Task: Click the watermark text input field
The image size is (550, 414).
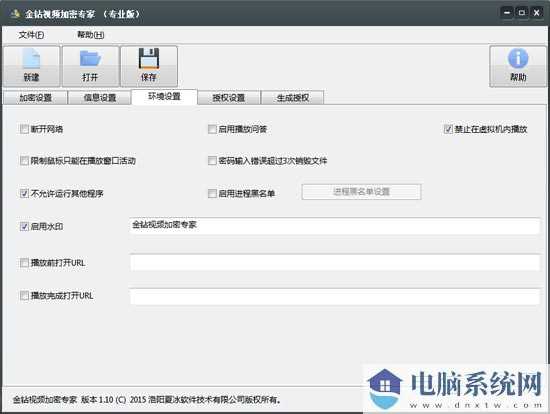Action: coord(335,226)
